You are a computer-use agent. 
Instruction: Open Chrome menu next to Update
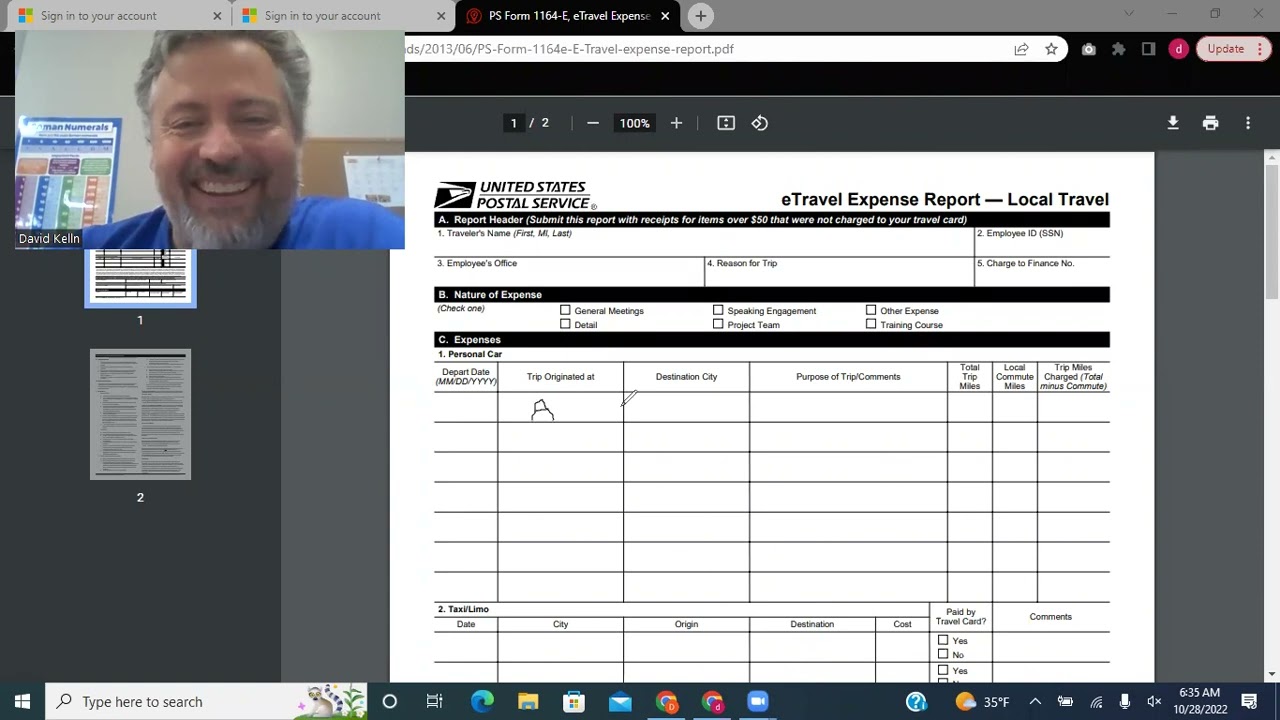click(x=1258, y=49)
